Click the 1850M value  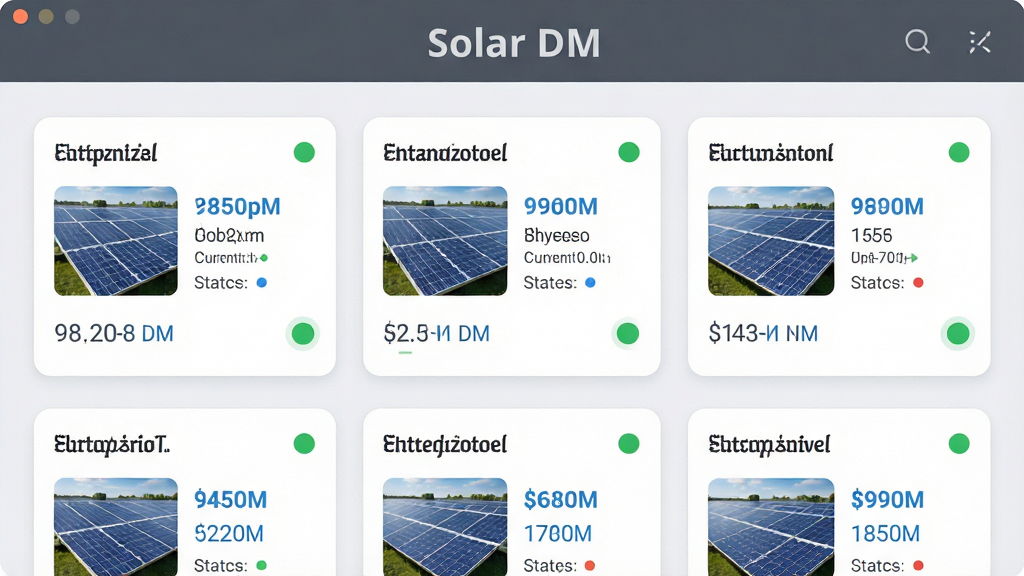point(886,534)
